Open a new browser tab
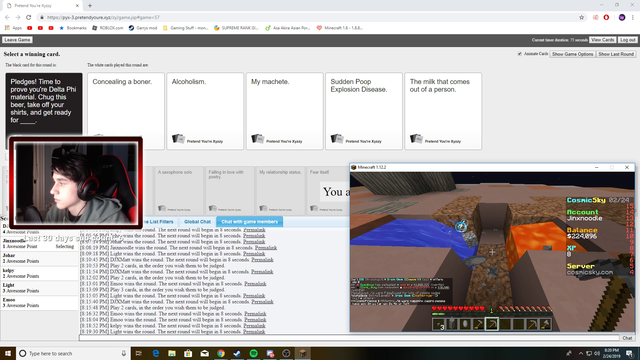Viewport: 640px width, 360px height. click(90, 6)
